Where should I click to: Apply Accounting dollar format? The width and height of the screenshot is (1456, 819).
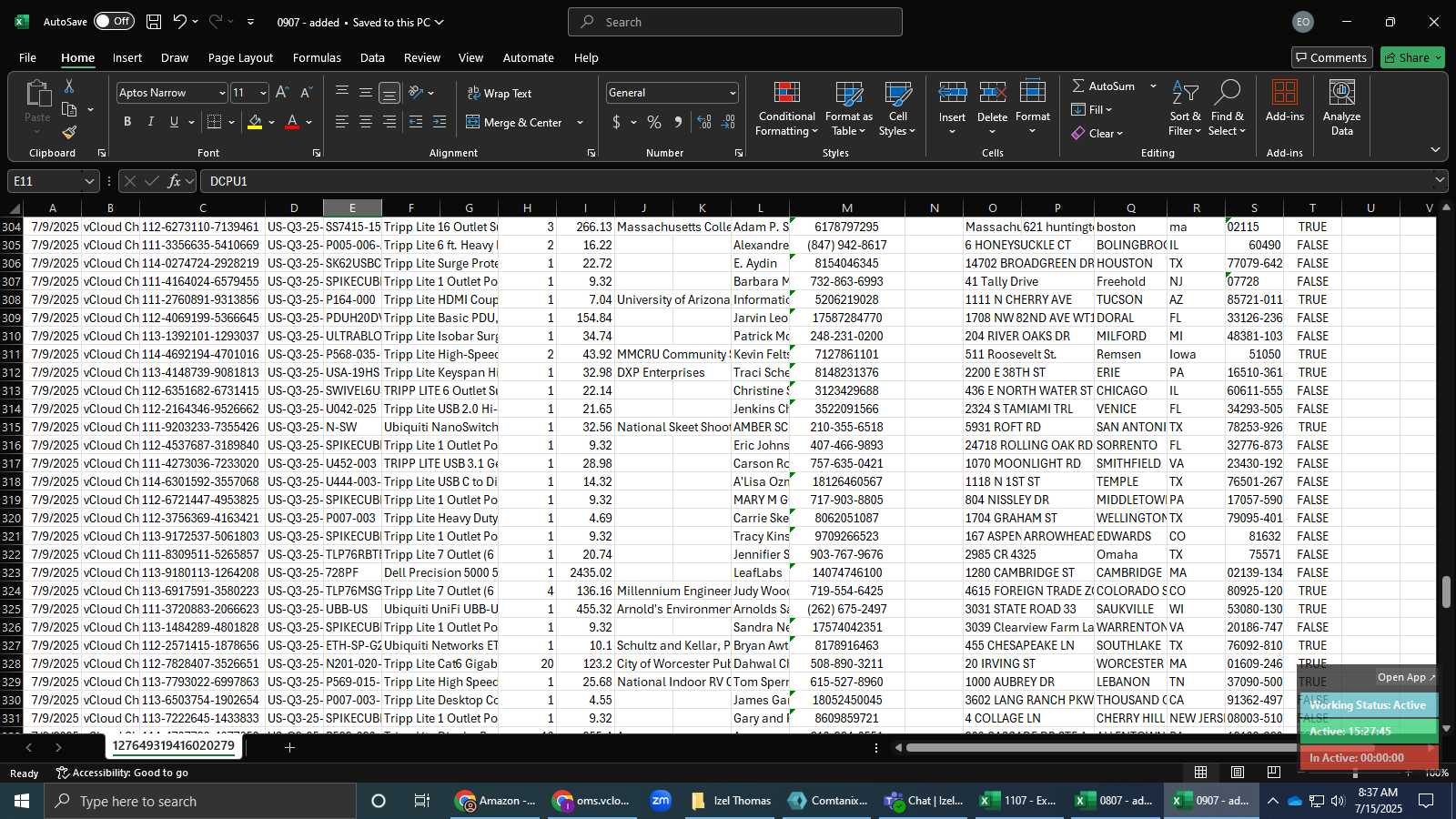pyautogui.click(x=616, y=122)
